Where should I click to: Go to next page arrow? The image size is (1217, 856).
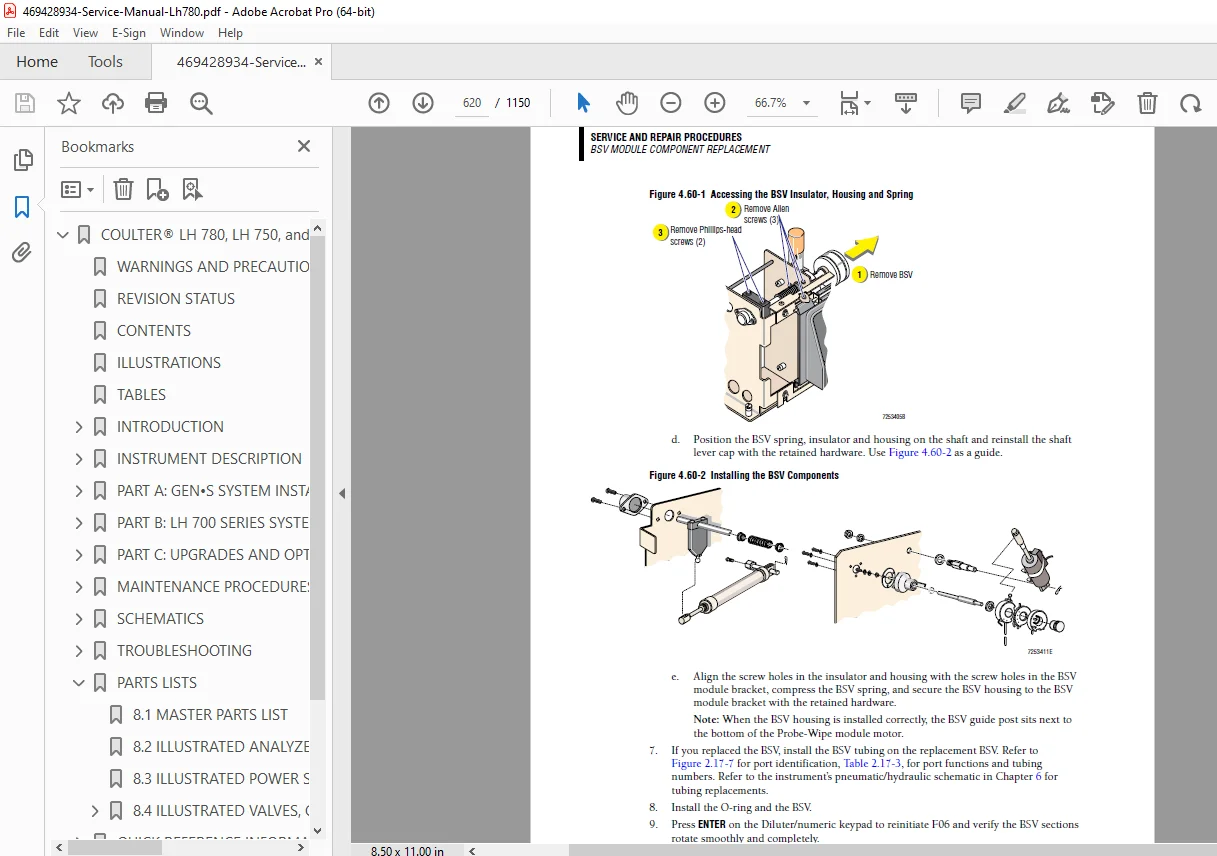tap(423, 103)
